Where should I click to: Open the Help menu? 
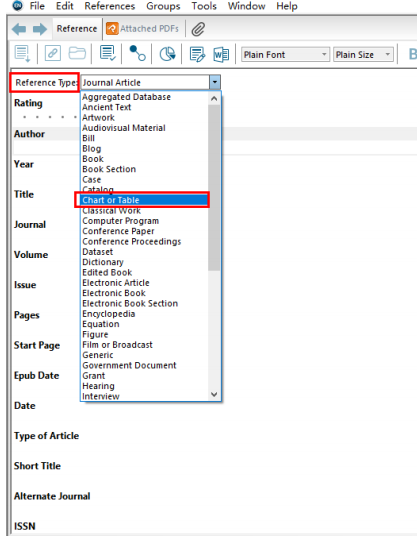287,6
